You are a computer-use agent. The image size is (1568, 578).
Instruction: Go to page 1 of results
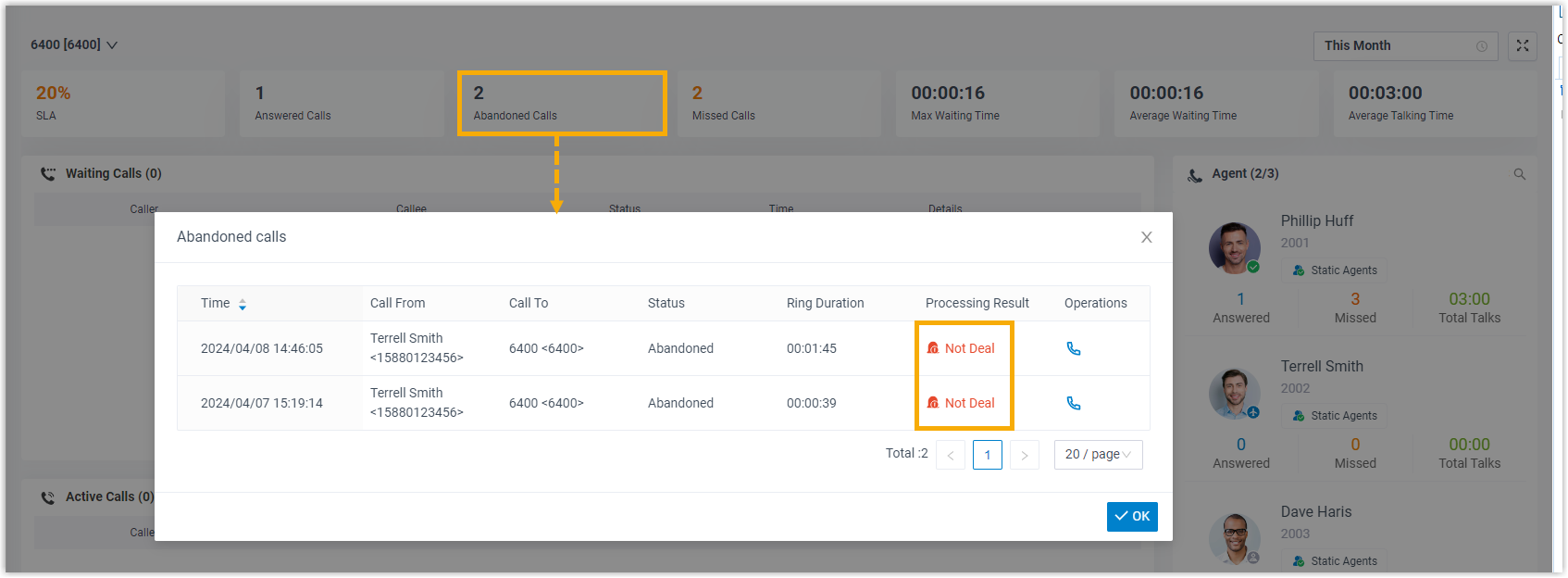987,455
